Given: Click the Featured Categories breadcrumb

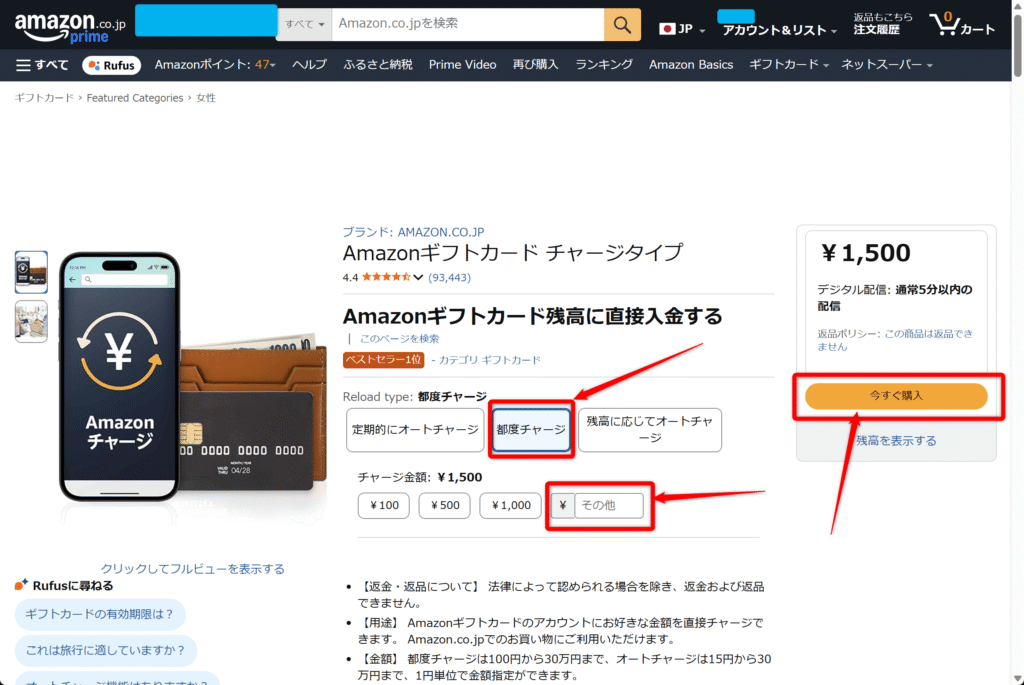Looking at the screenshot, I should [135, 98].
